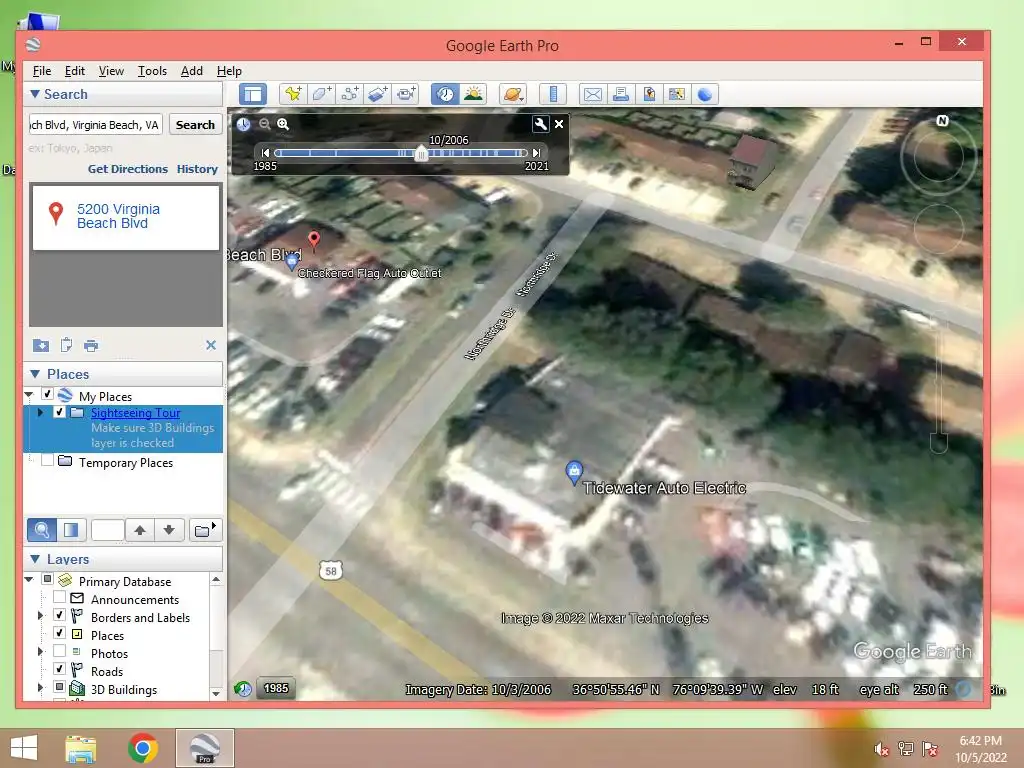The width and height of the screenshot is (1024, 768).
Task: Toggle Primary Database checkbox
Action: (x=48, y=579)
